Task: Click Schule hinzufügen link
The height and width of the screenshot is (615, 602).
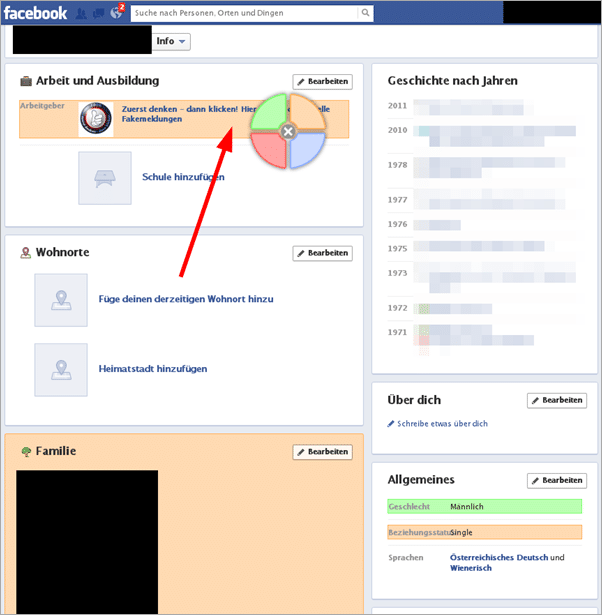Action: (x=183, y=177)
